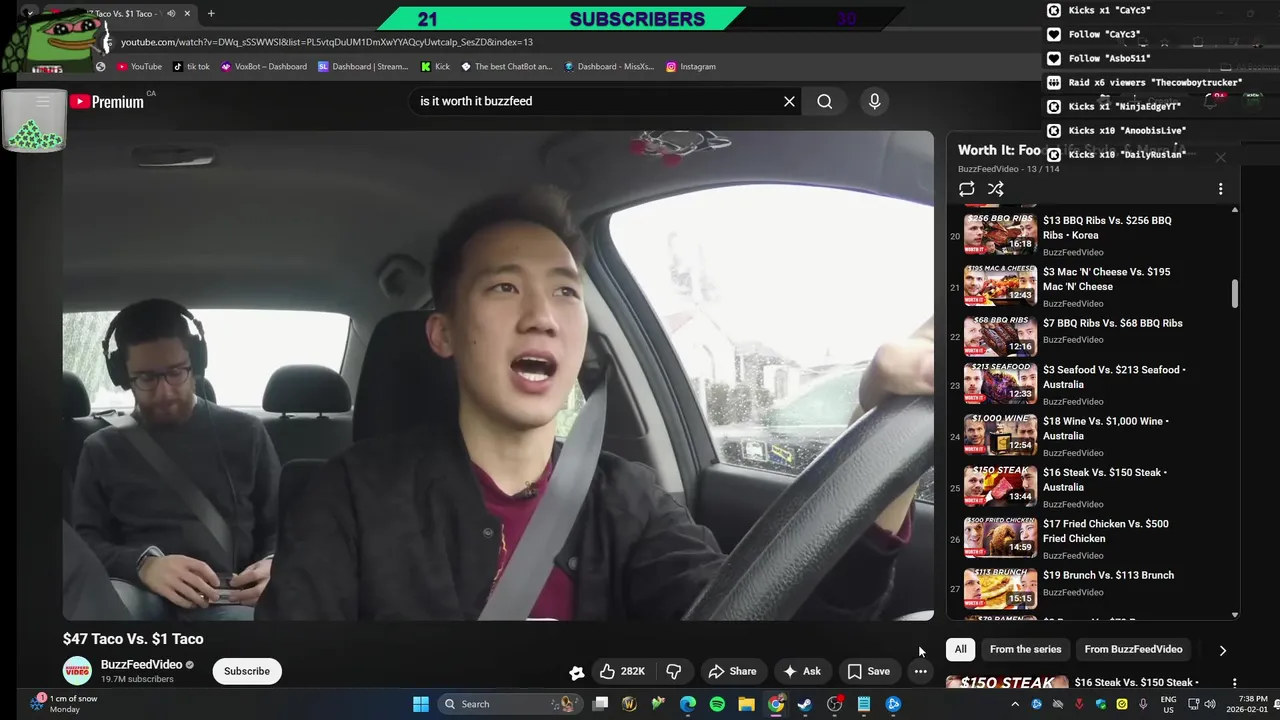Click the playlist panel scrollbar thumb
This screenshot has width=1280, height=720.
[x=1235, y=293]
